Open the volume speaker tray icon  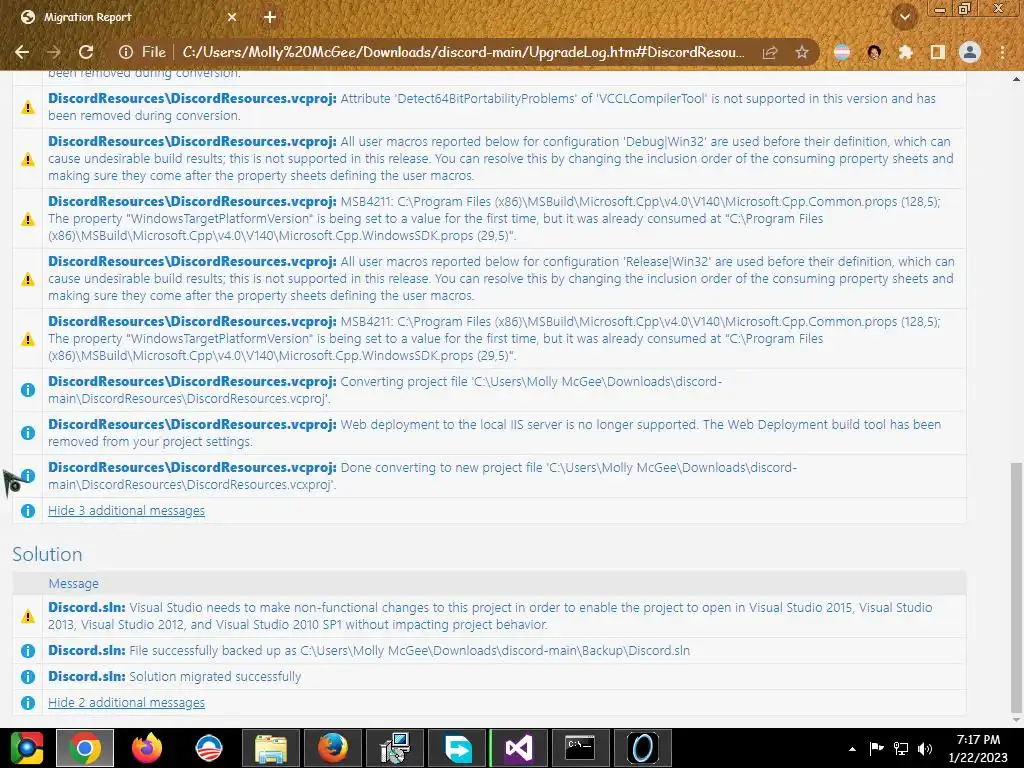(x=925, y=748)
